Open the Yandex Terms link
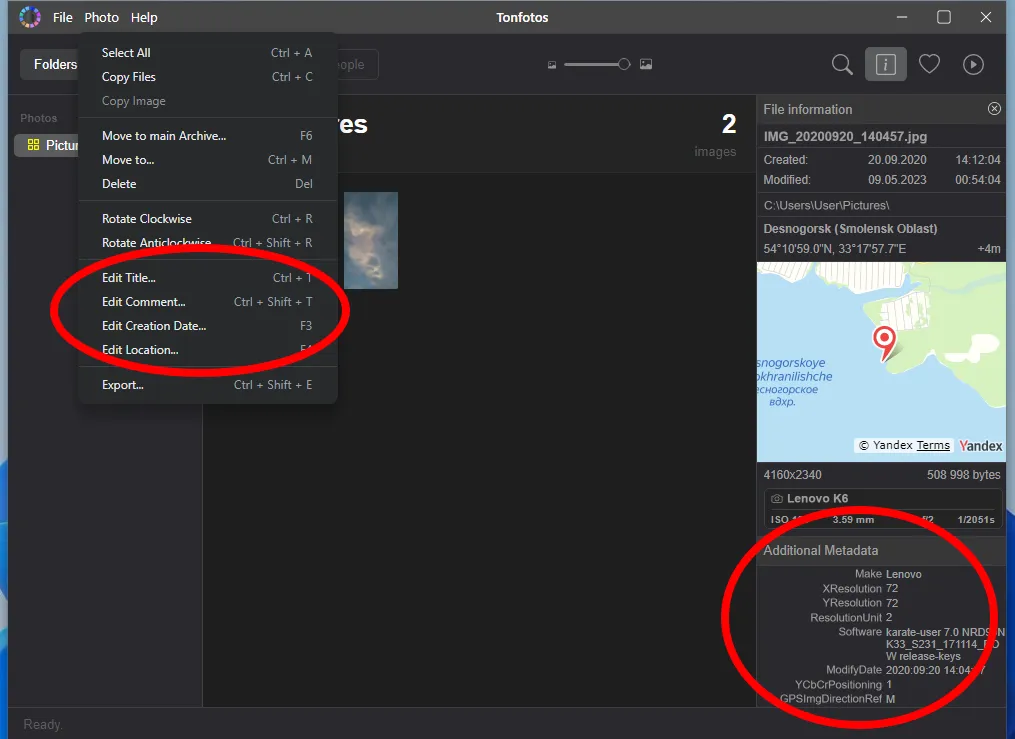Image resolution: width=1015 pixels, height=739 pixels. (x=933, y=445)
